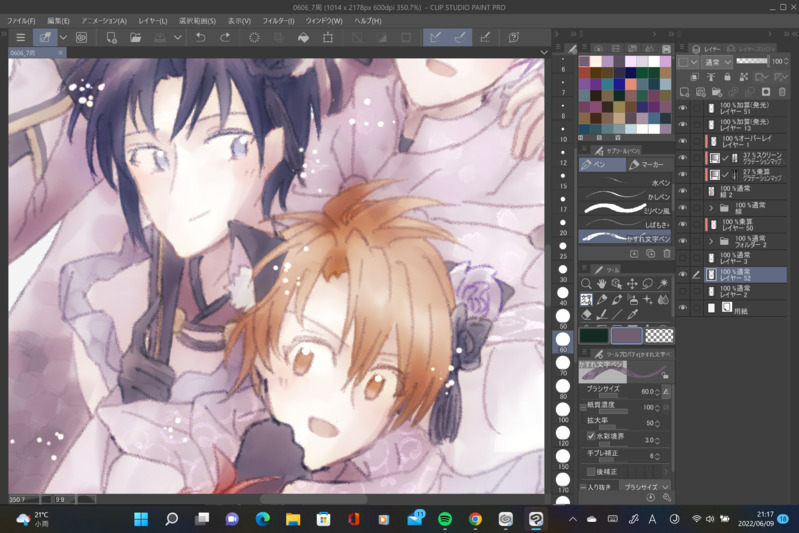
Task: Click the Redo arrow
Action: (x=225, y=38)
